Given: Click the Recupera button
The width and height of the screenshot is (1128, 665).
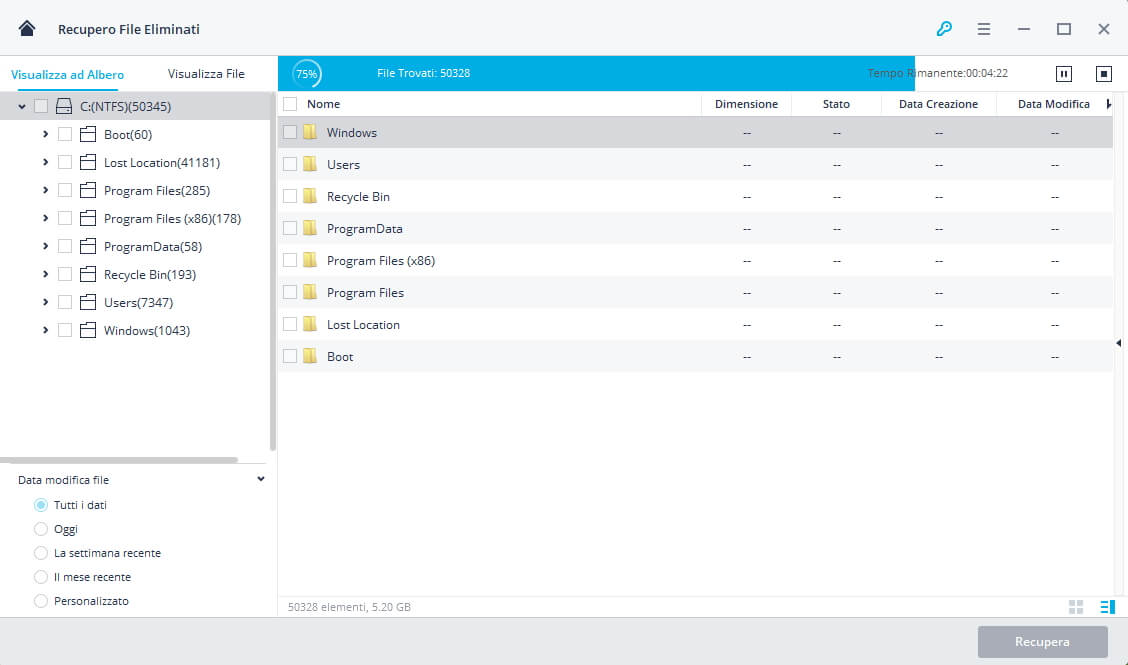Looking at the screenshot, I should tap(1042, 641).
